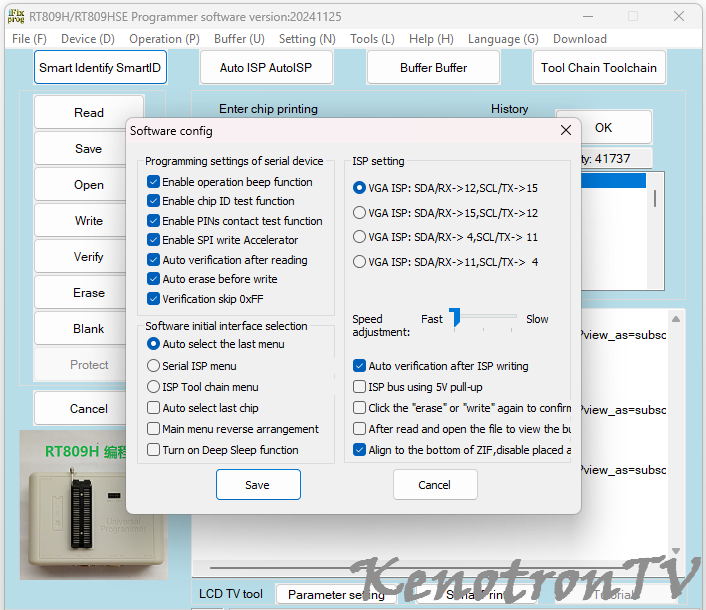Toggle Auto erase before write option

point(153,279)
